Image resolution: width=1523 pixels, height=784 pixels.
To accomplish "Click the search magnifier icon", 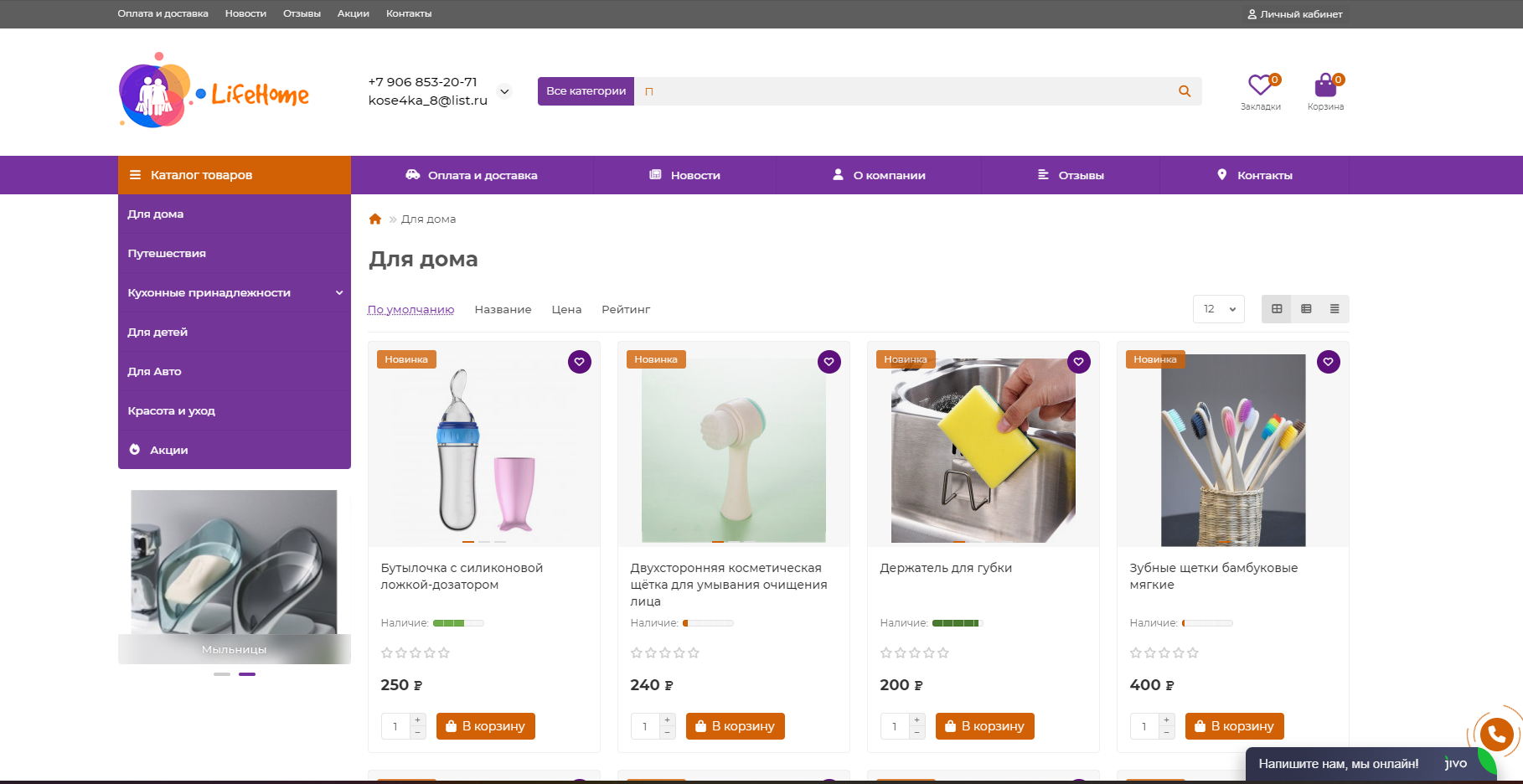I will pyautogui.click(x=1185, y=91).
